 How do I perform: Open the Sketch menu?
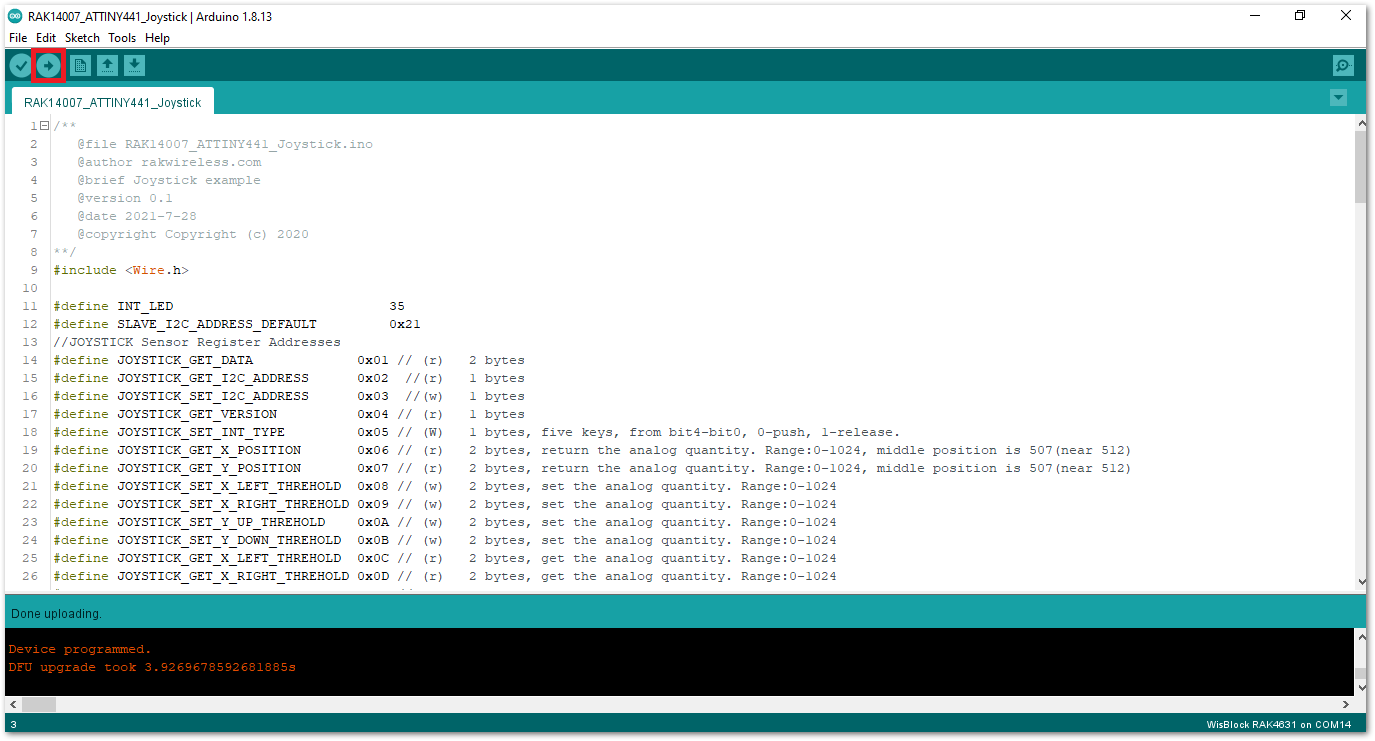[82, 38]
